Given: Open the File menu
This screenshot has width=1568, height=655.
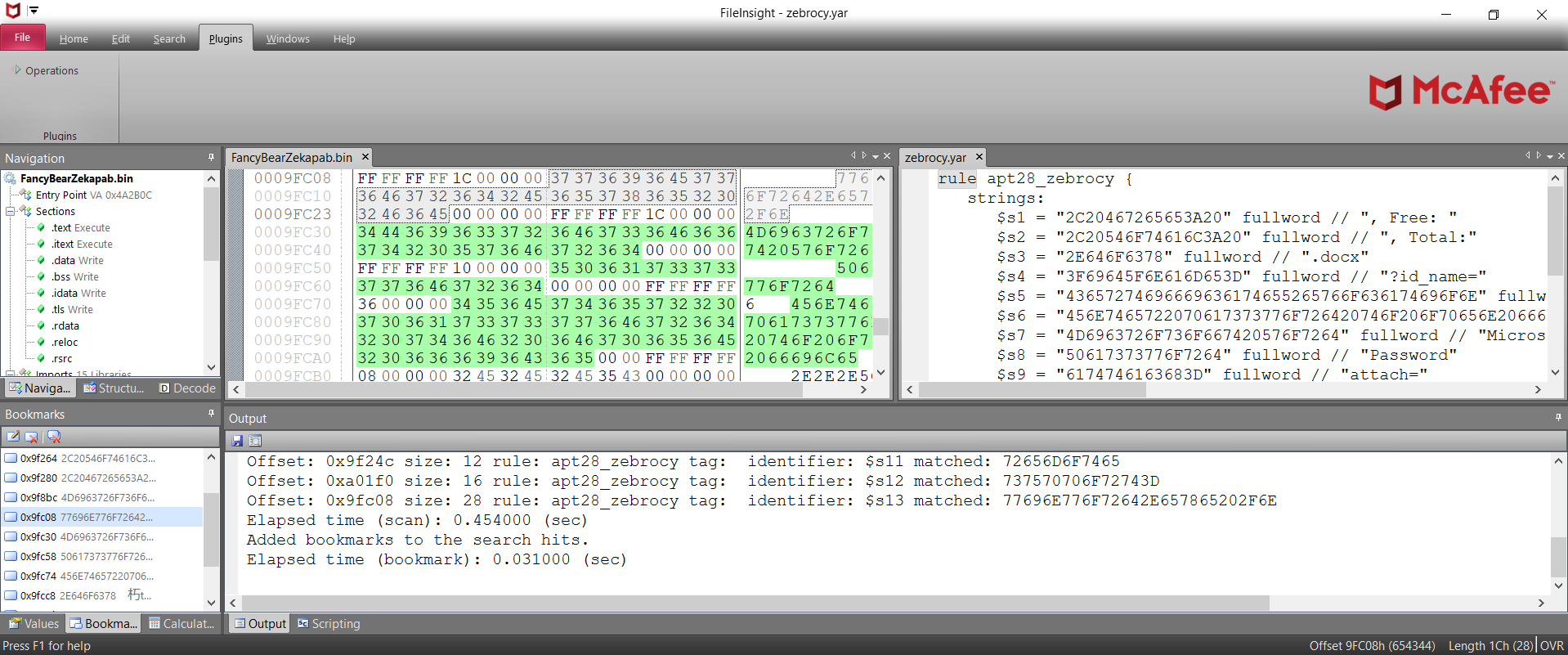Looking at the screenshot, I should pos(22,38).
